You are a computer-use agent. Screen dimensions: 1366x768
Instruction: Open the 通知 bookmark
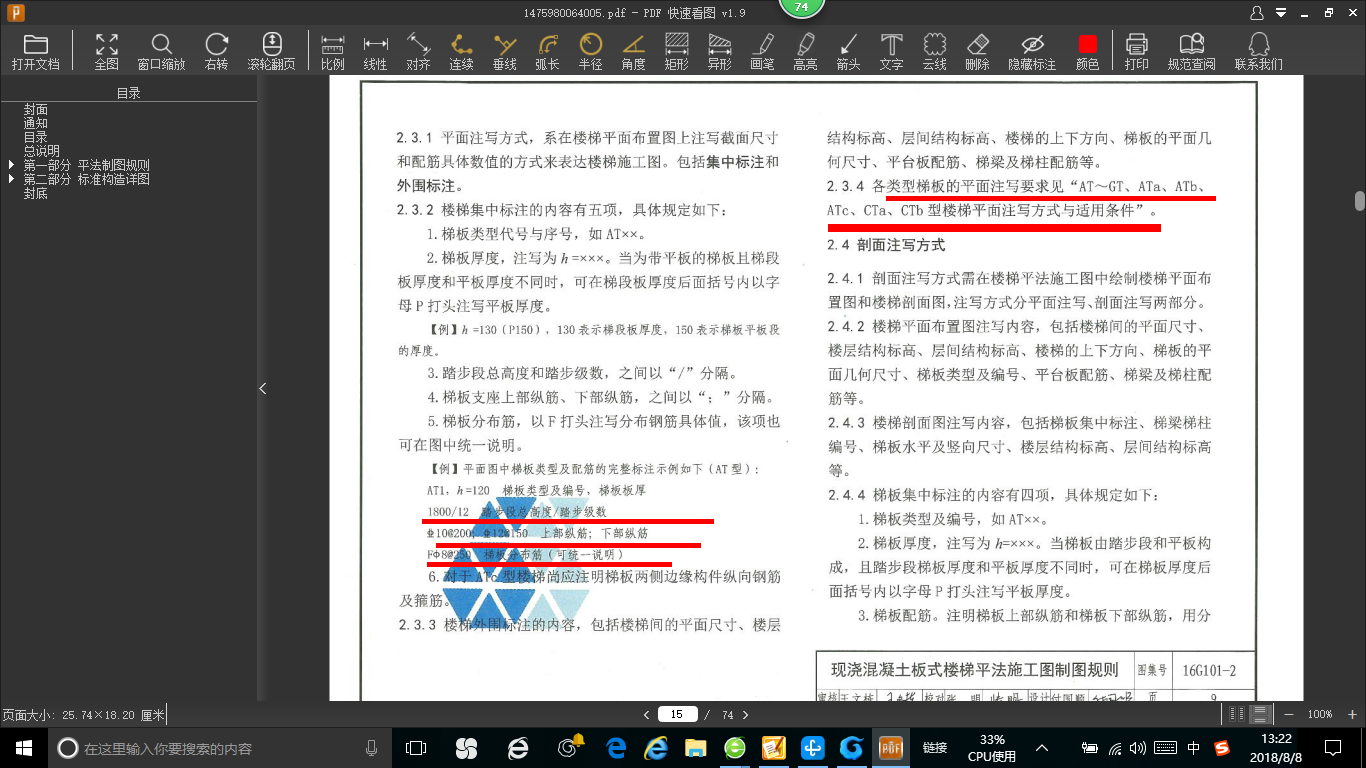tap(36, 123)
